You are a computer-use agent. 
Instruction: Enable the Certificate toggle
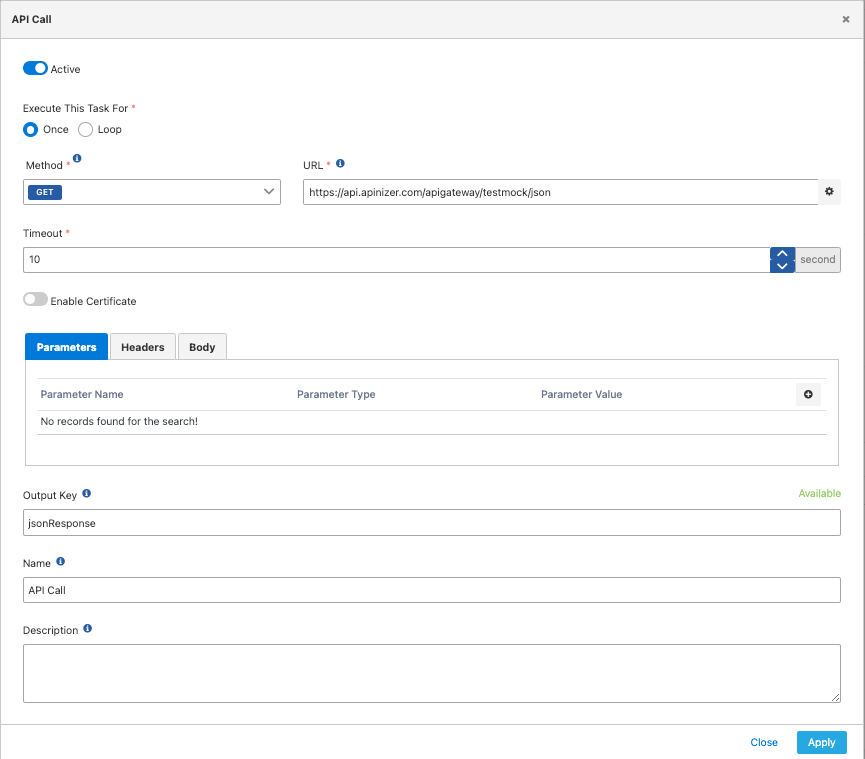pyautogui.click(x=35, y=300)
